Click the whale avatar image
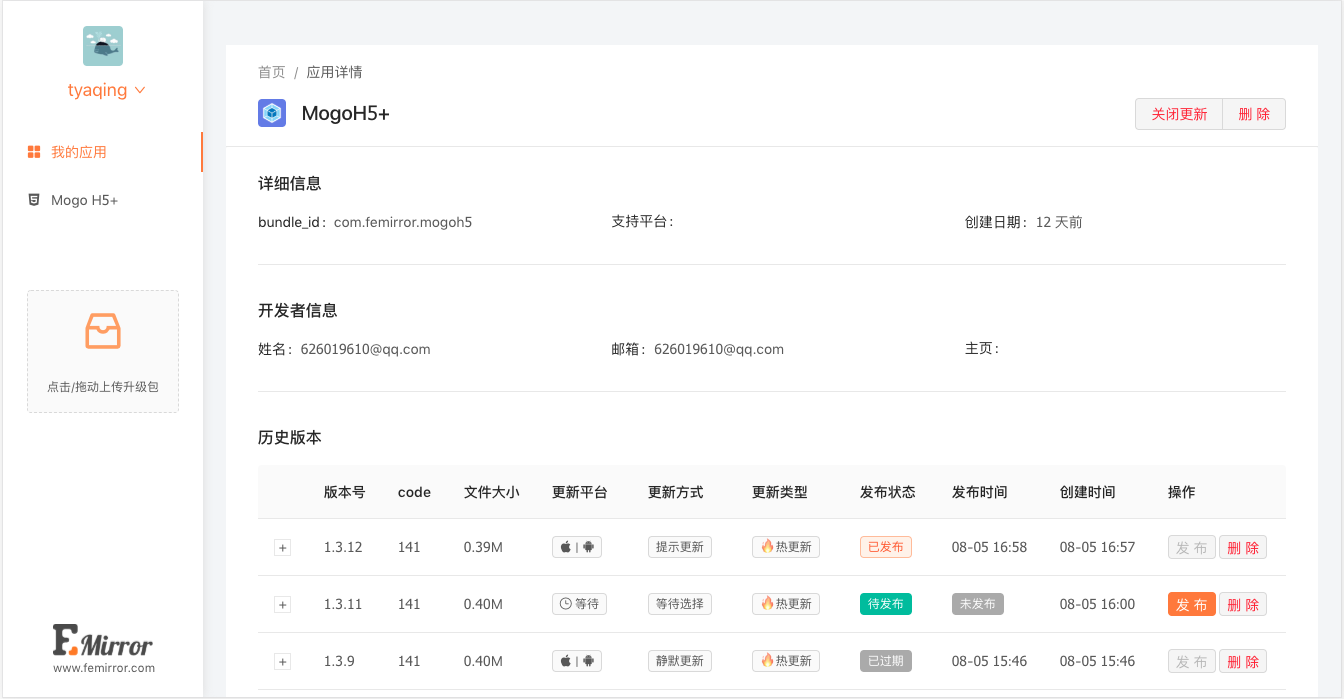The width and height of the screenshot is (1344, 699). pos(103,46)
